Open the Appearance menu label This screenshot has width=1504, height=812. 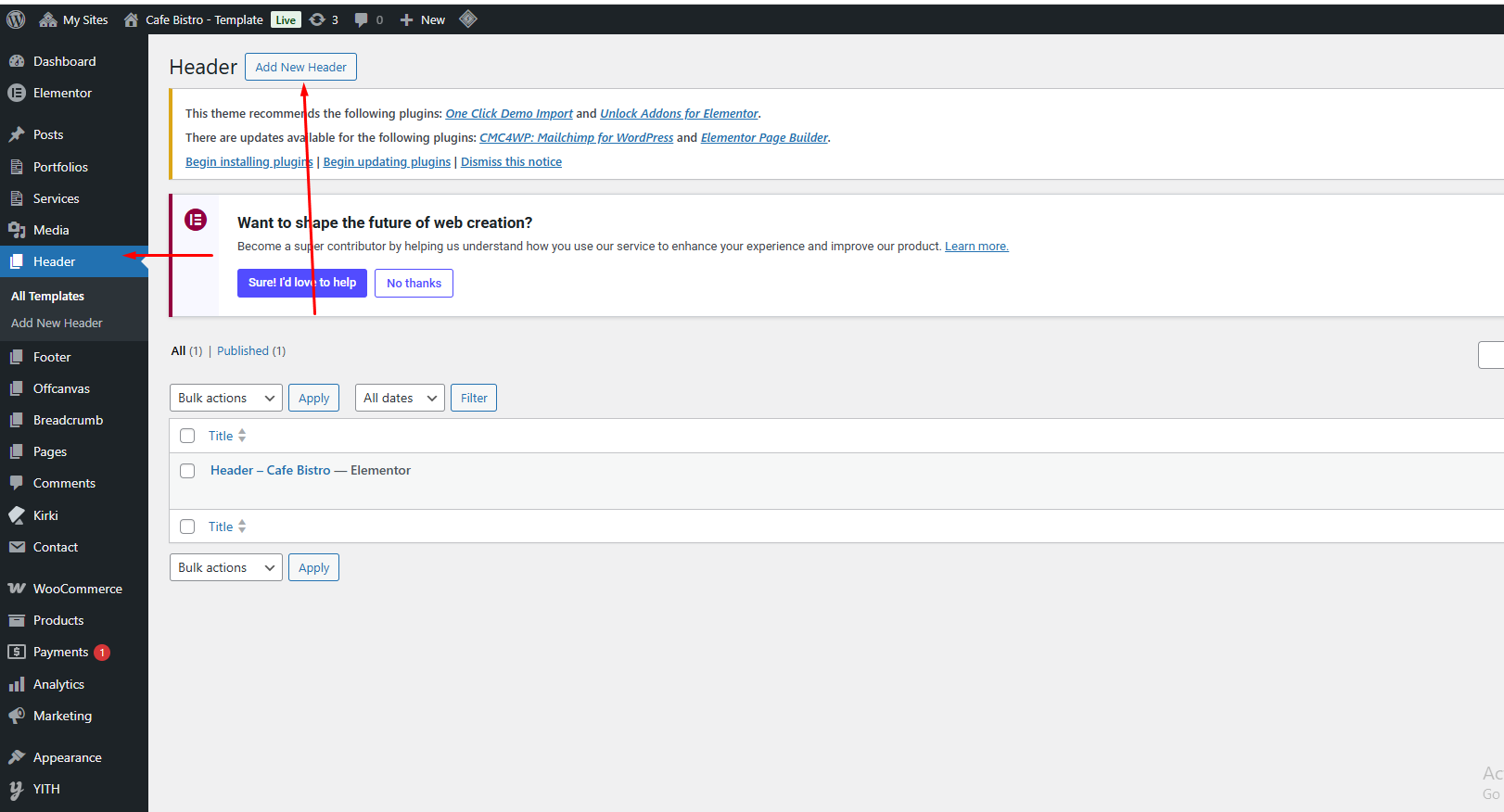pos(68,757)
